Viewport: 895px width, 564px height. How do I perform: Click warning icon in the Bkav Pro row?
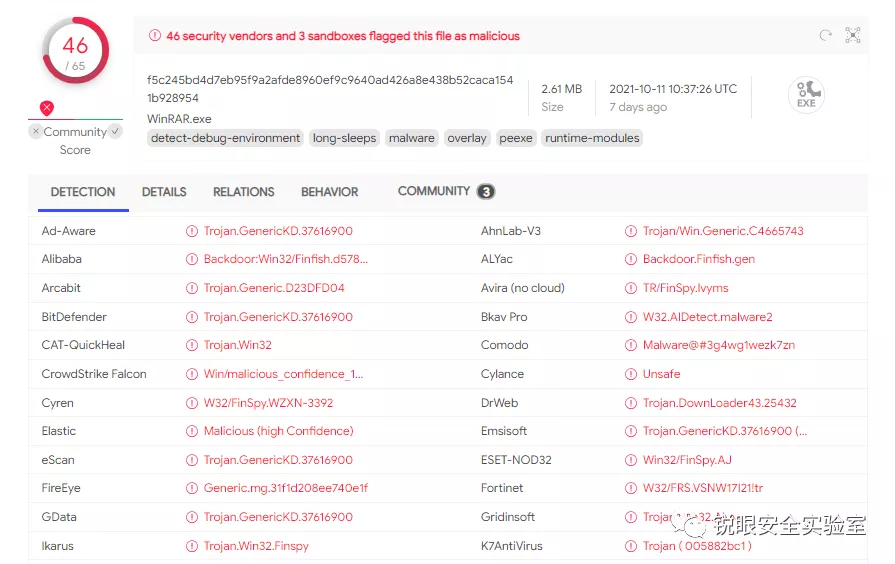[x=631, y=317]
